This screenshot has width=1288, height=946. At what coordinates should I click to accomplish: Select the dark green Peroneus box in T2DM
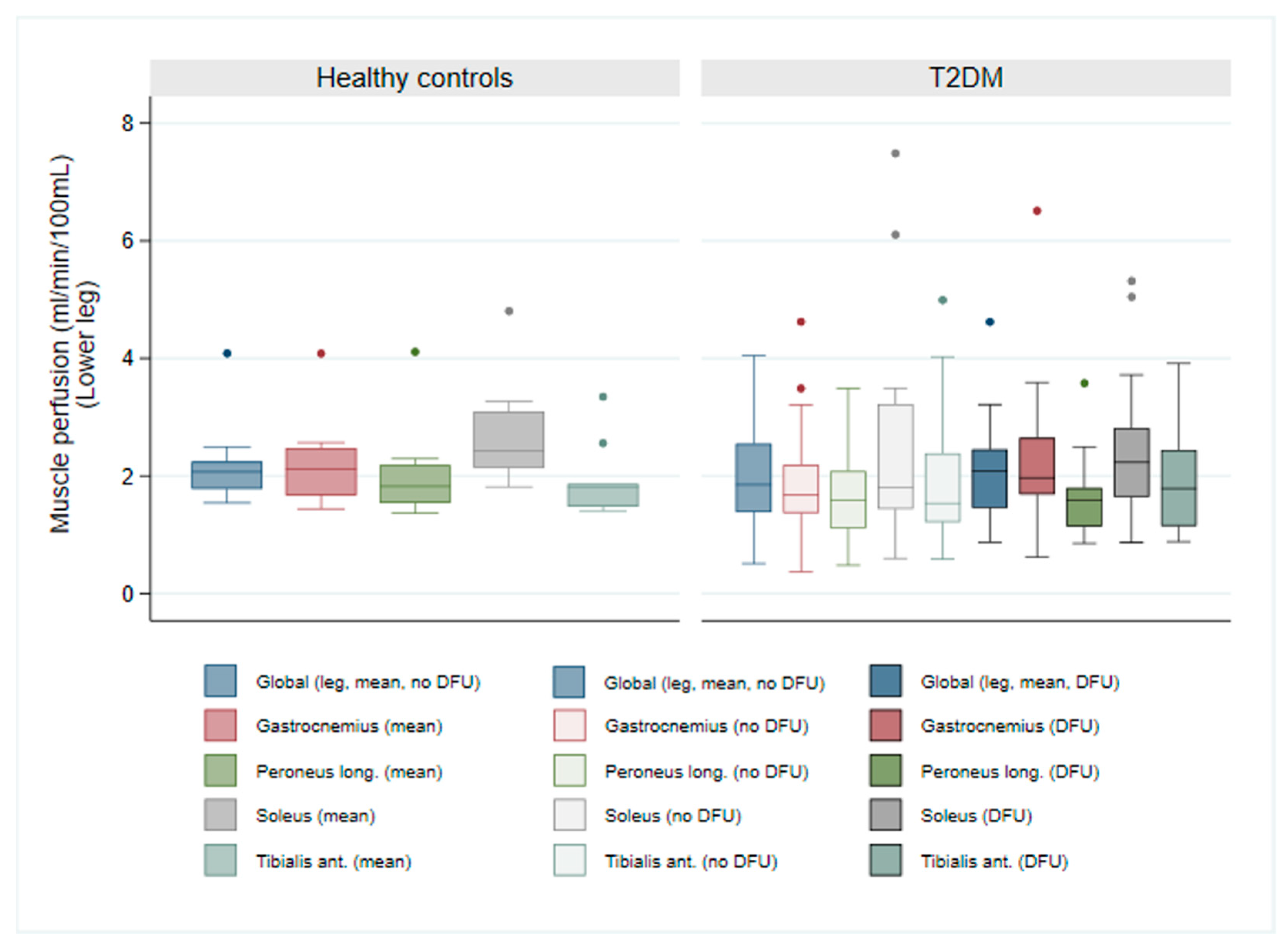pos(1084,507)
